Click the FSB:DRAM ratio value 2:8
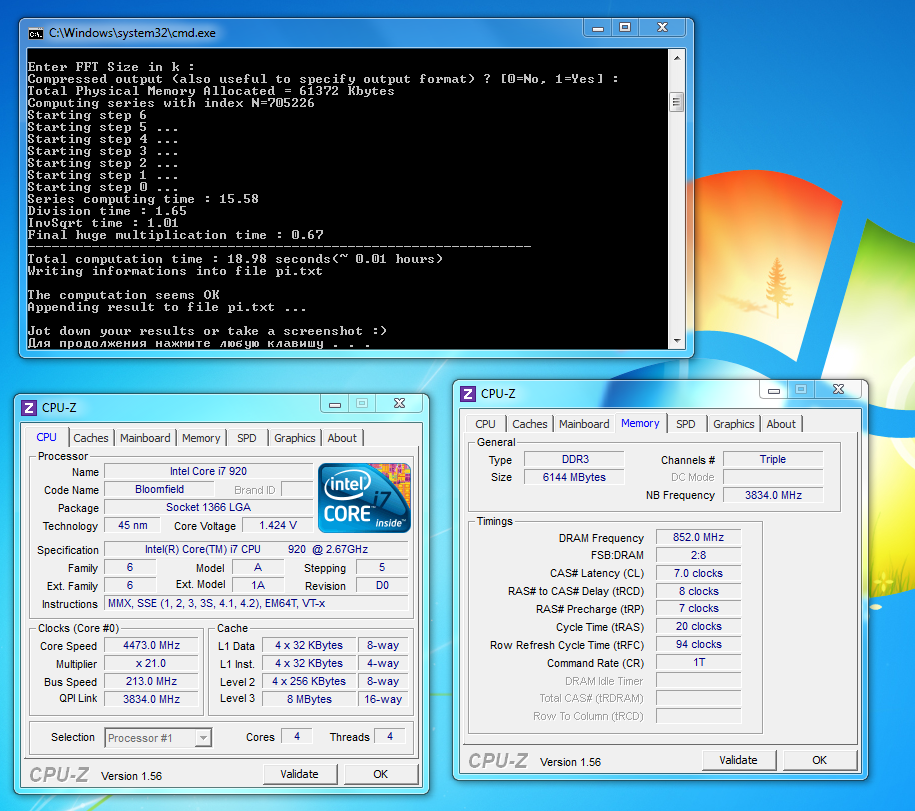Screen dimensions: 915x811 tap(699, 555)
